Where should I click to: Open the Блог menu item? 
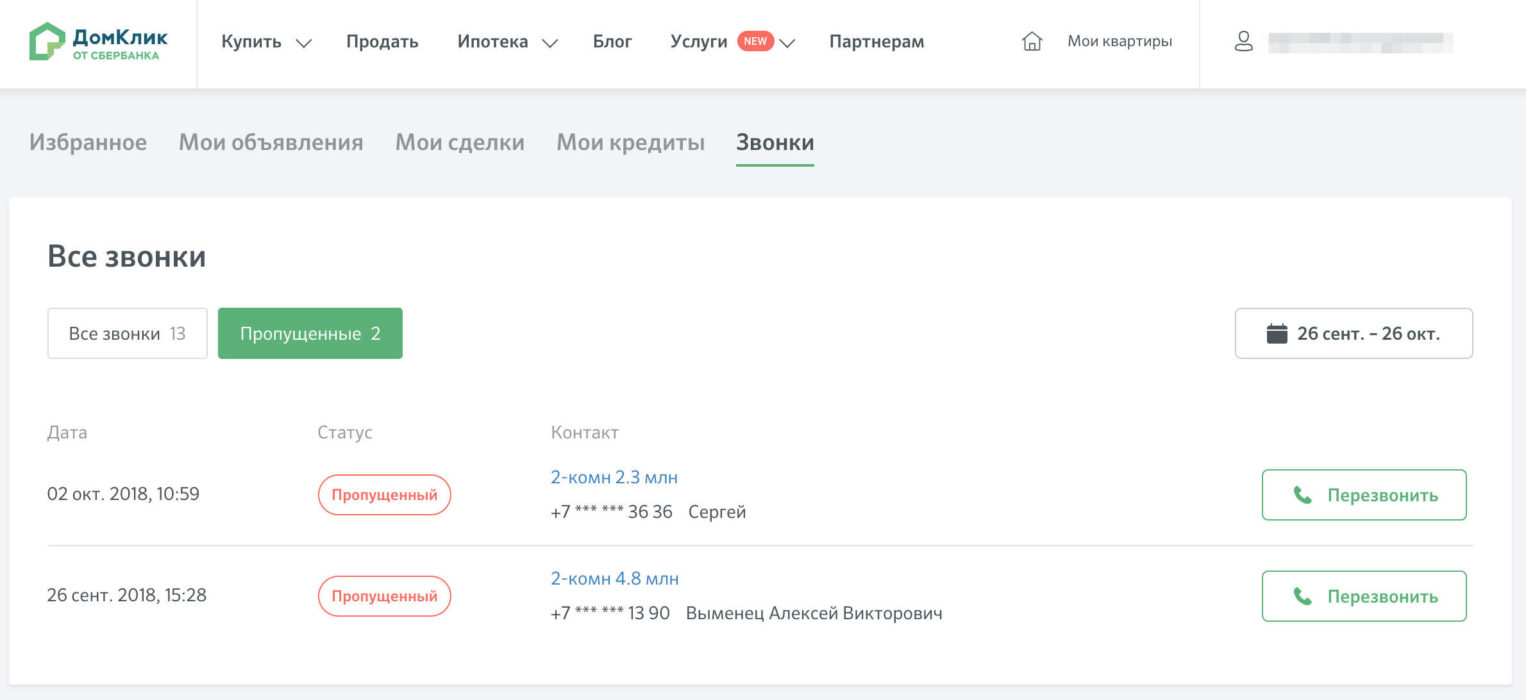point(612,41)
